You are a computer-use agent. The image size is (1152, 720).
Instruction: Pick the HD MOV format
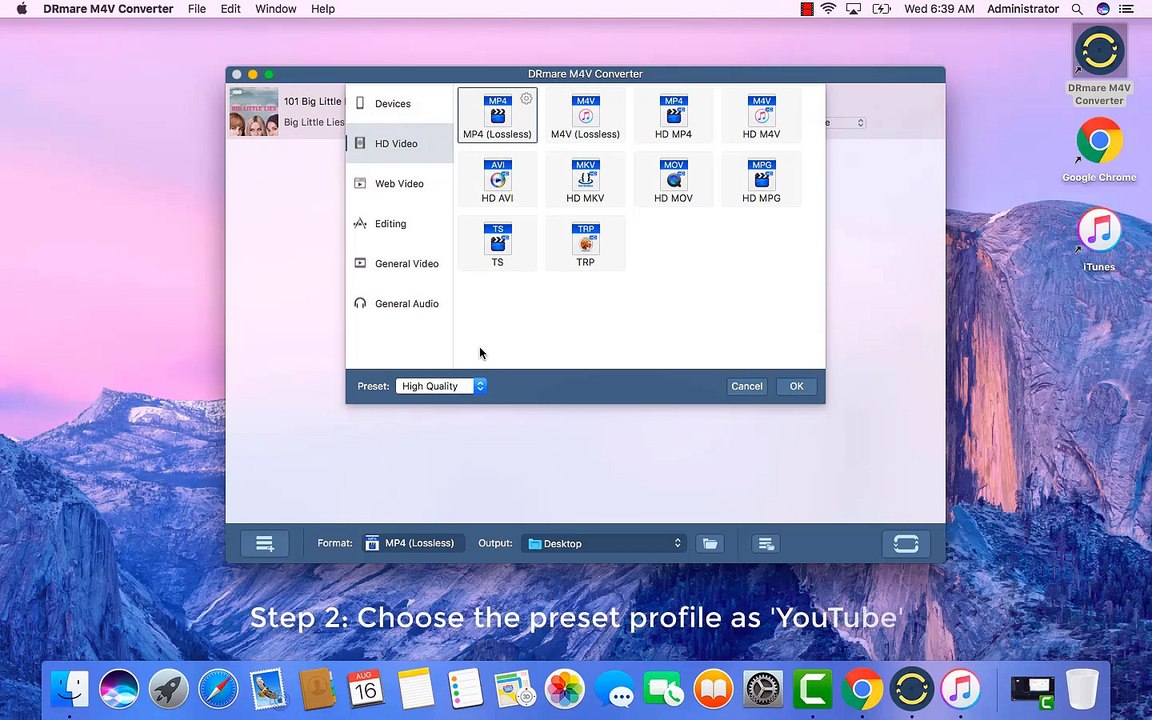(673, 179)
